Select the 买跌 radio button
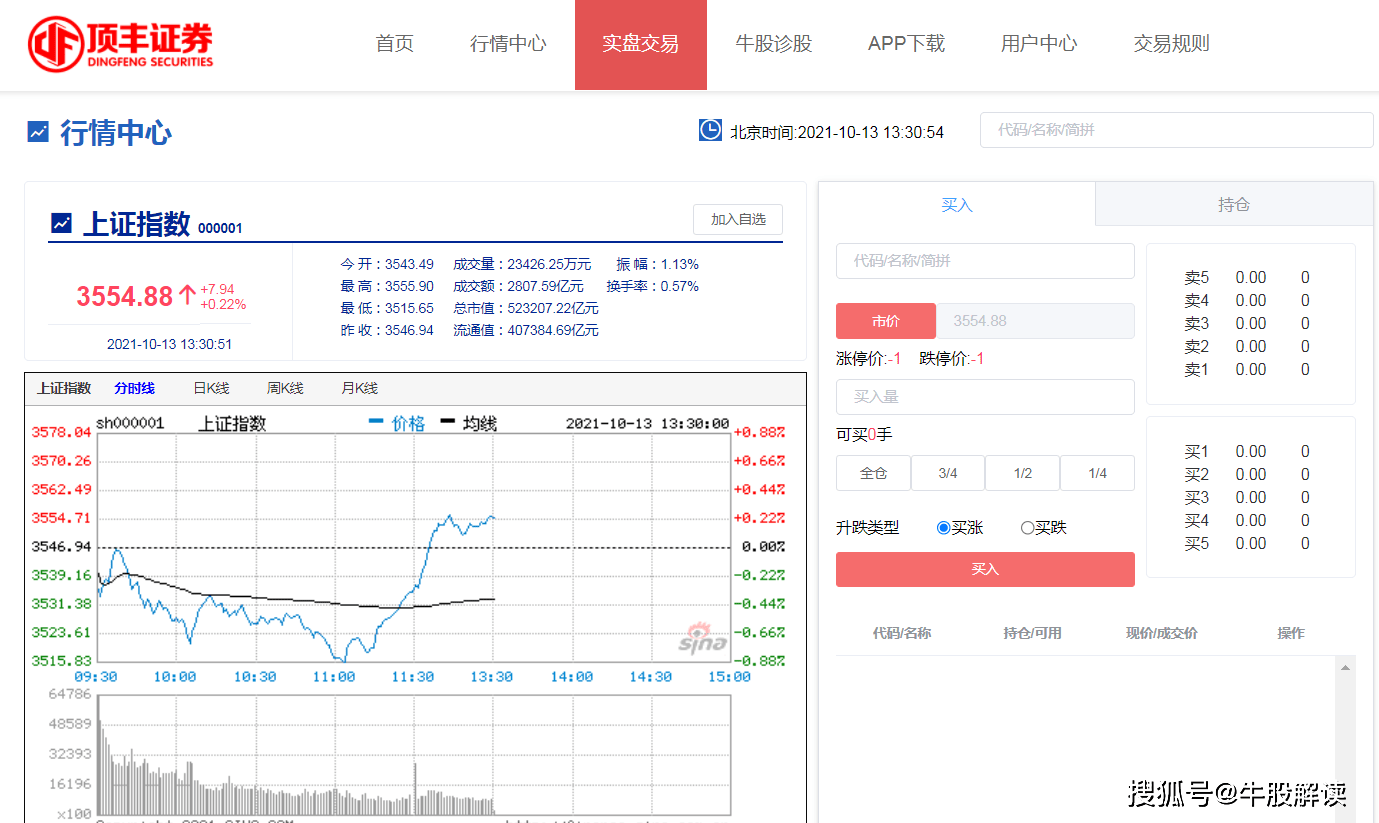This screenshot has height=823, width=1379. 1027,528
